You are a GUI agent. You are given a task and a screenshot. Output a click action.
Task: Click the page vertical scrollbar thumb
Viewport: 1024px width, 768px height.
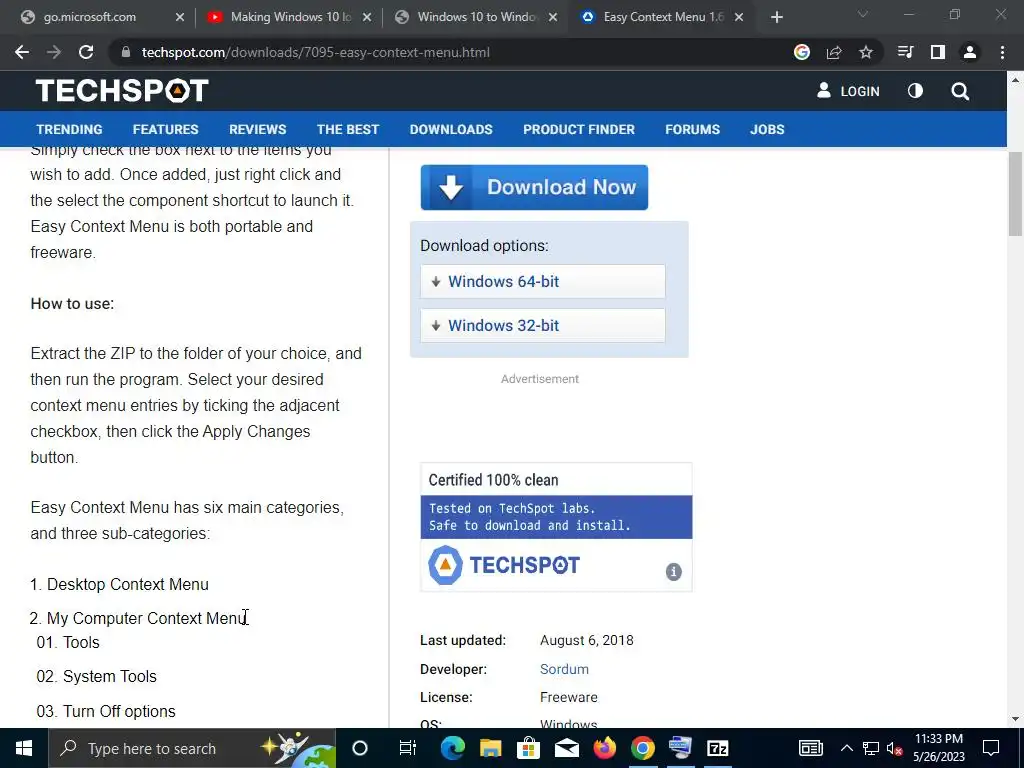pos(1015,194)
